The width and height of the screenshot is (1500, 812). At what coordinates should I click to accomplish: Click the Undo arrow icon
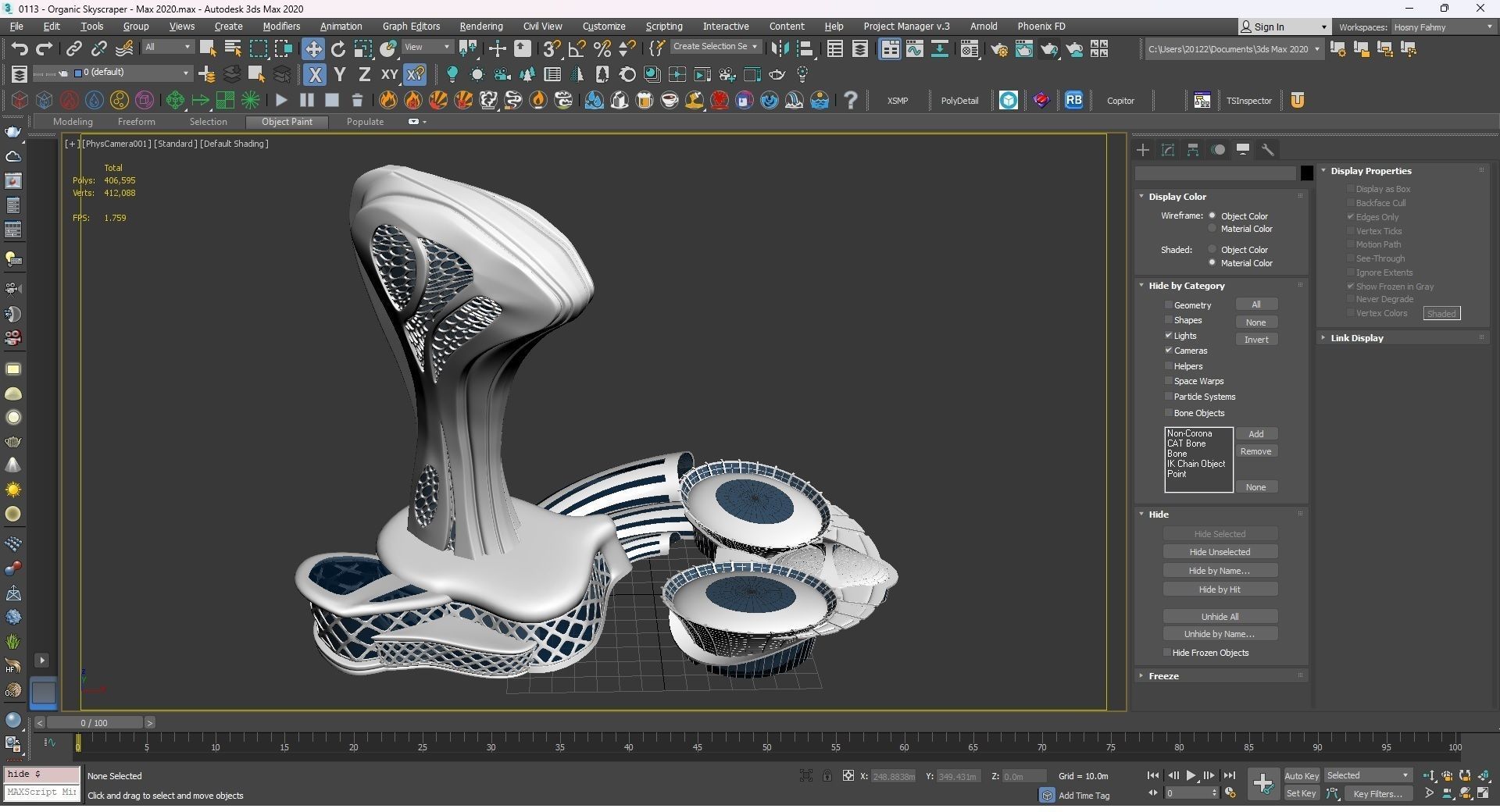tap(19, 49)
